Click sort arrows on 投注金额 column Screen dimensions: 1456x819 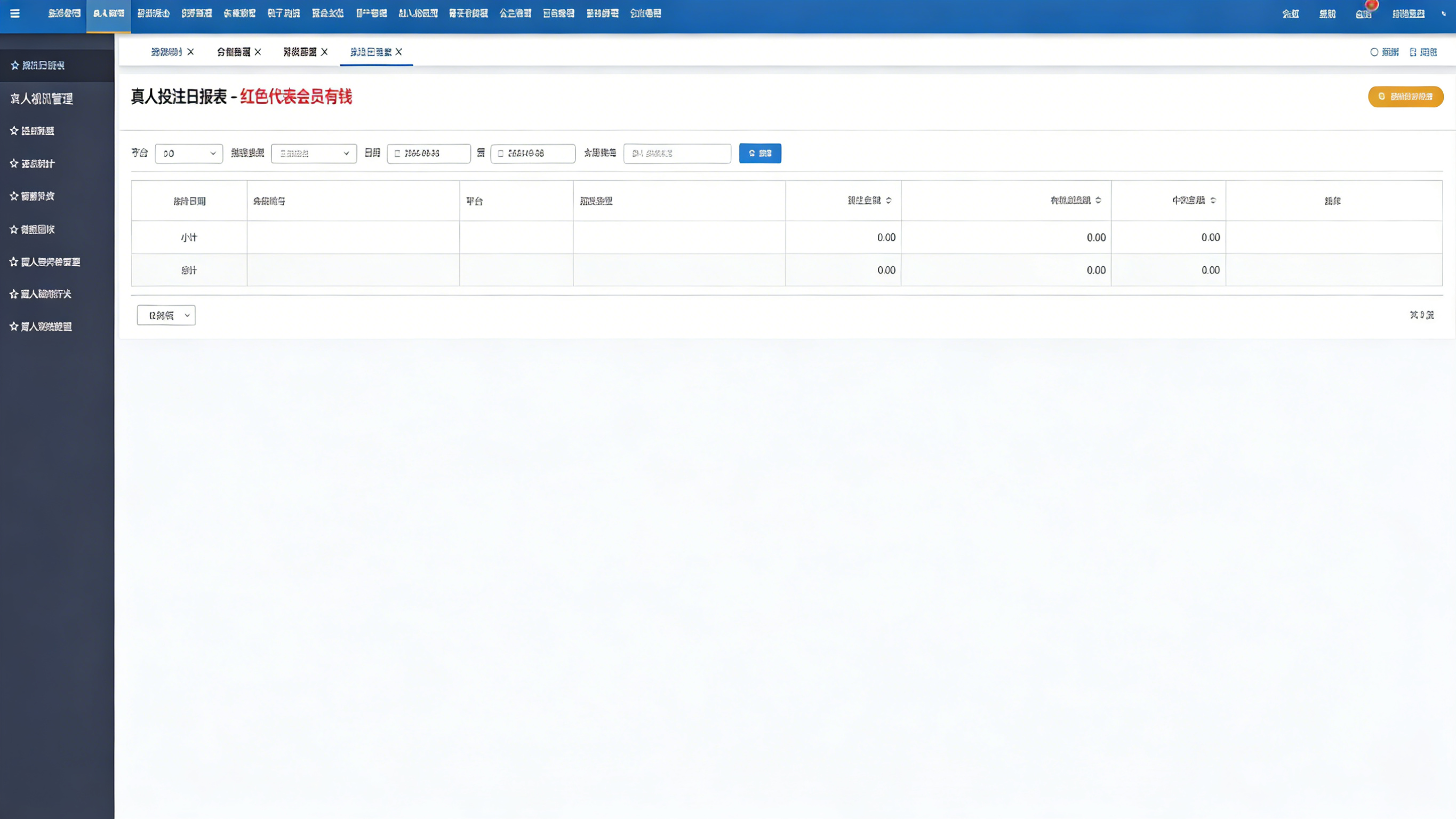[889, 201]
